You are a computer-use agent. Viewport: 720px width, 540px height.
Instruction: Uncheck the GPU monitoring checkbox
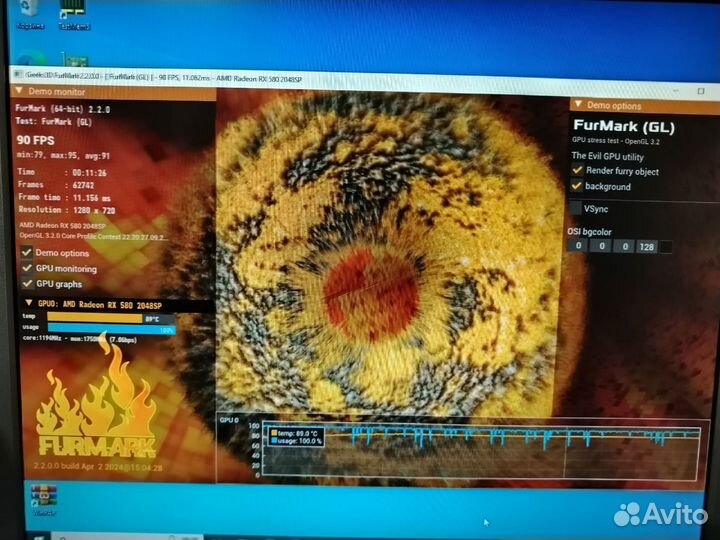(x=27, y=268)
